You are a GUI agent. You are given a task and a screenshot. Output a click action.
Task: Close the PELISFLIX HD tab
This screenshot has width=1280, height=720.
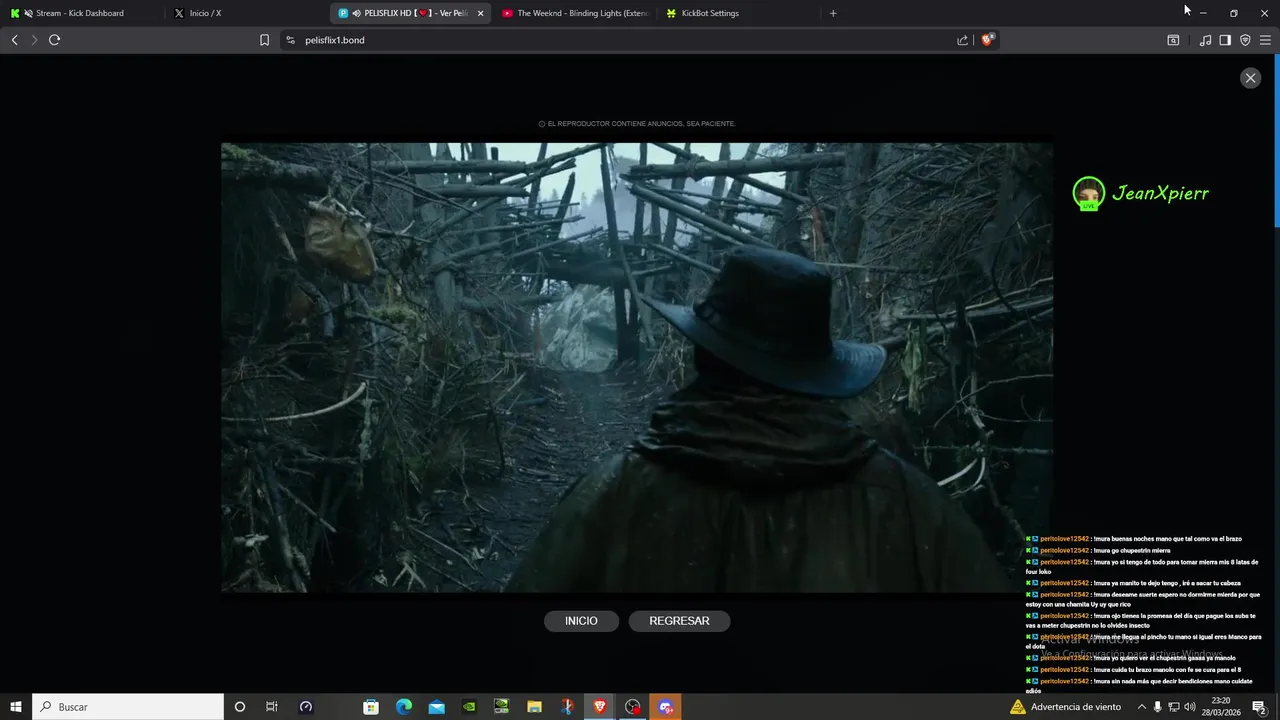(x=480, y=13)
